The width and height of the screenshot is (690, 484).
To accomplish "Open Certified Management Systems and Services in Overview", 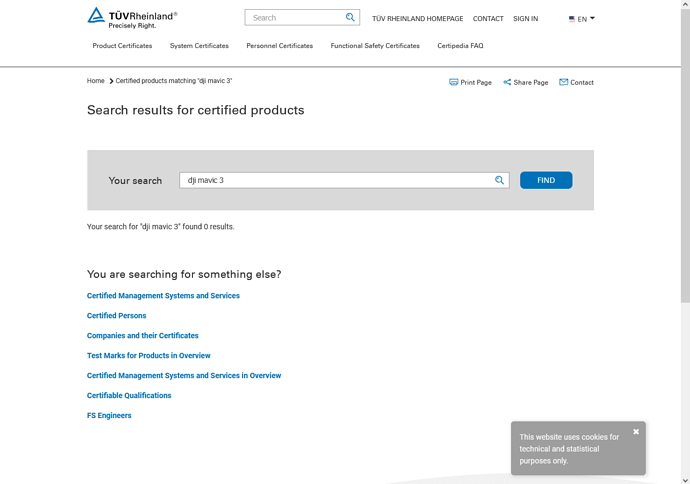I will pyautogui.click(x=184, y=375).
